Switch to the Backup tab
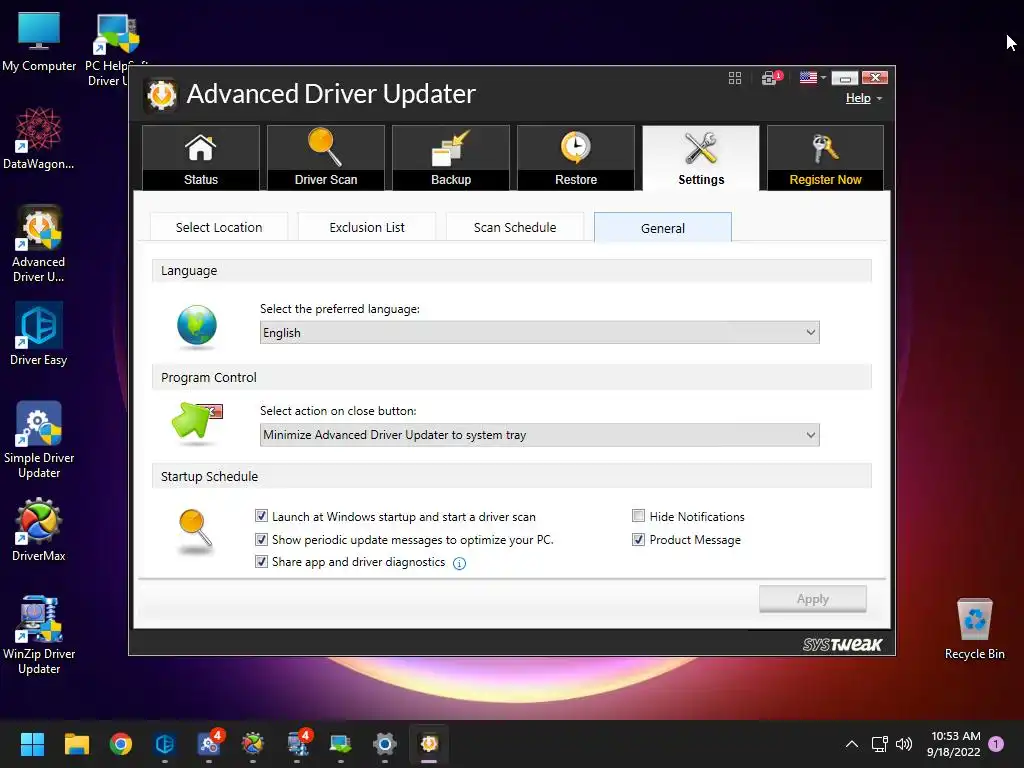 (451, 158)
